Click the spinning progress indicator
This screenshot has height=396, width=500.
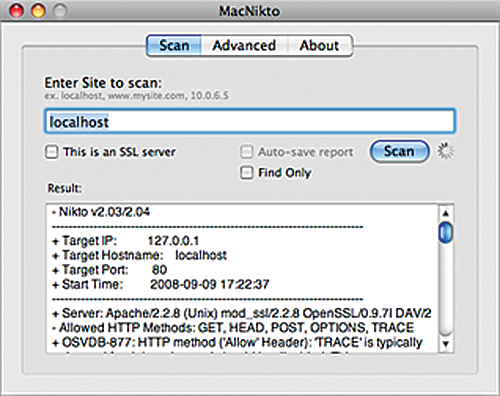[x=446, y=151]
